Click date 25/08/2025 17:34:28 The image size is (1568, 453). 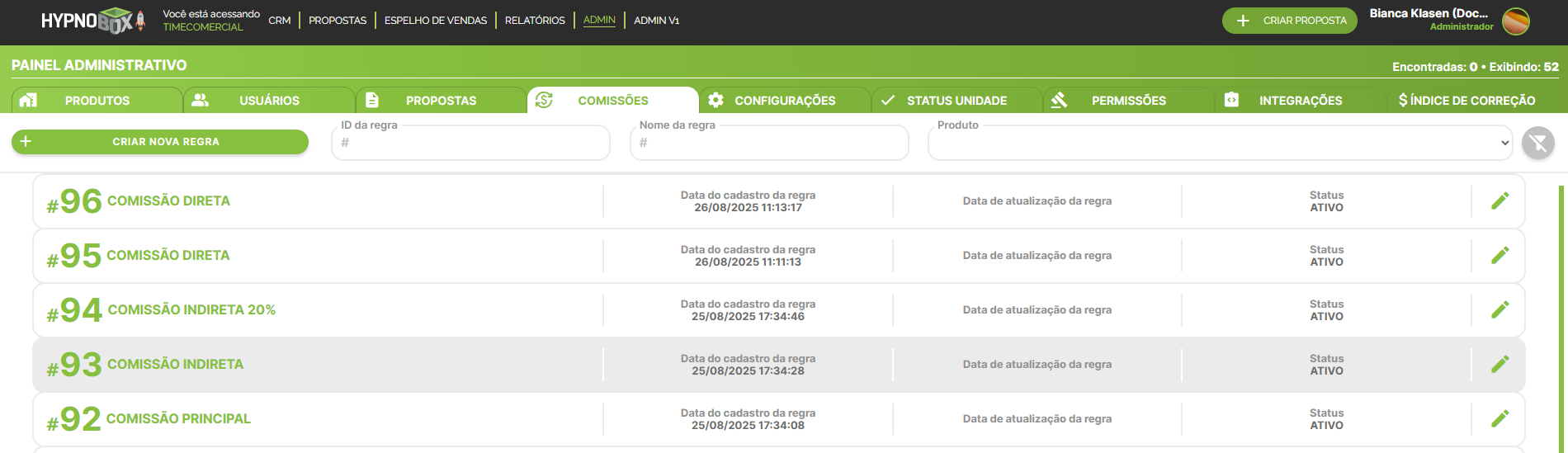[x=748, y=370]
